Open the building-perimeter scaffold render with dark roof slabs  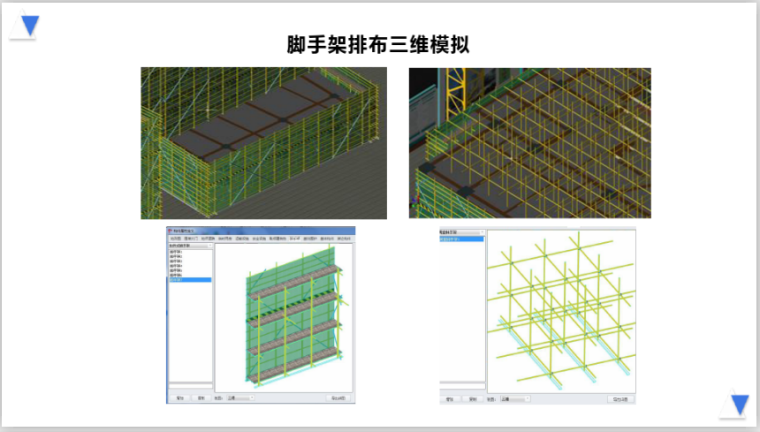pyautogui.click(x=264, y=143)
